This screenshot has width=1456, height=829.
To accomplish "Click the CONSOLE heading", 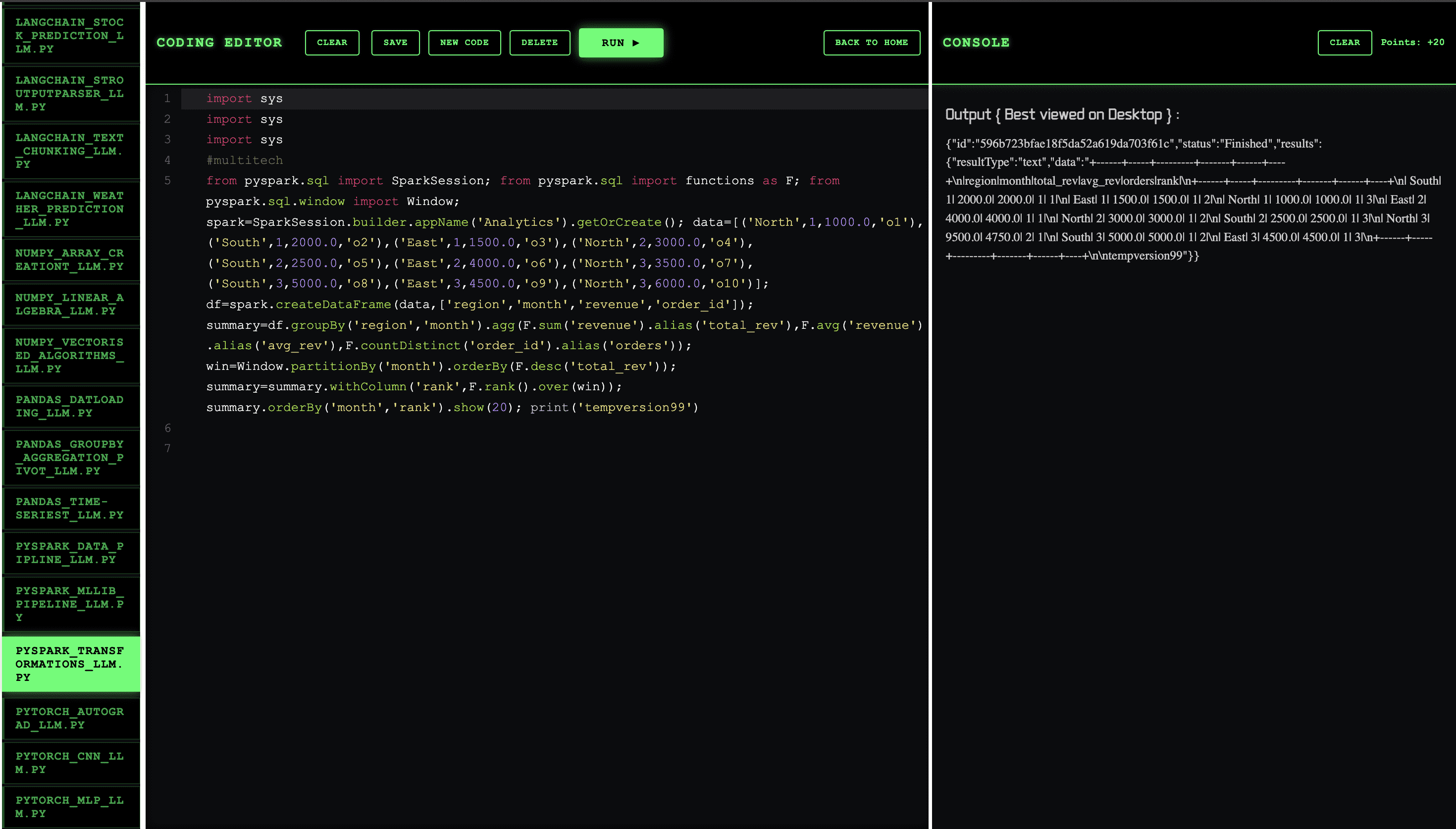I will click(x=976, y=43).
